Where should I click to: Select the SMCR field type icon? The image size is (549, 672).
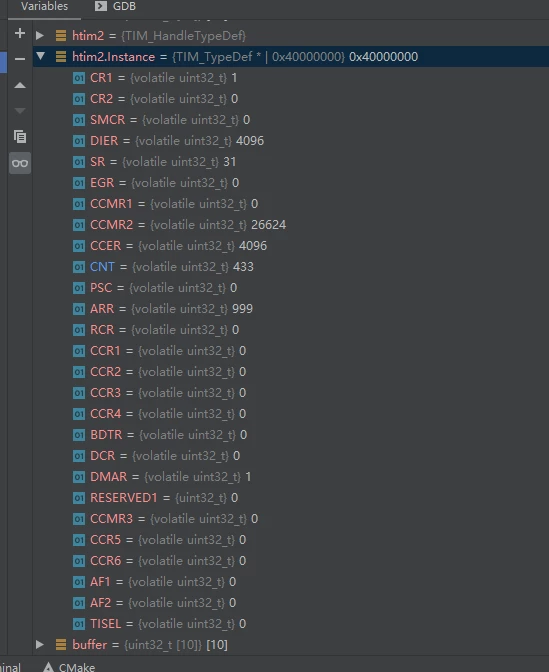click(79, 120)
